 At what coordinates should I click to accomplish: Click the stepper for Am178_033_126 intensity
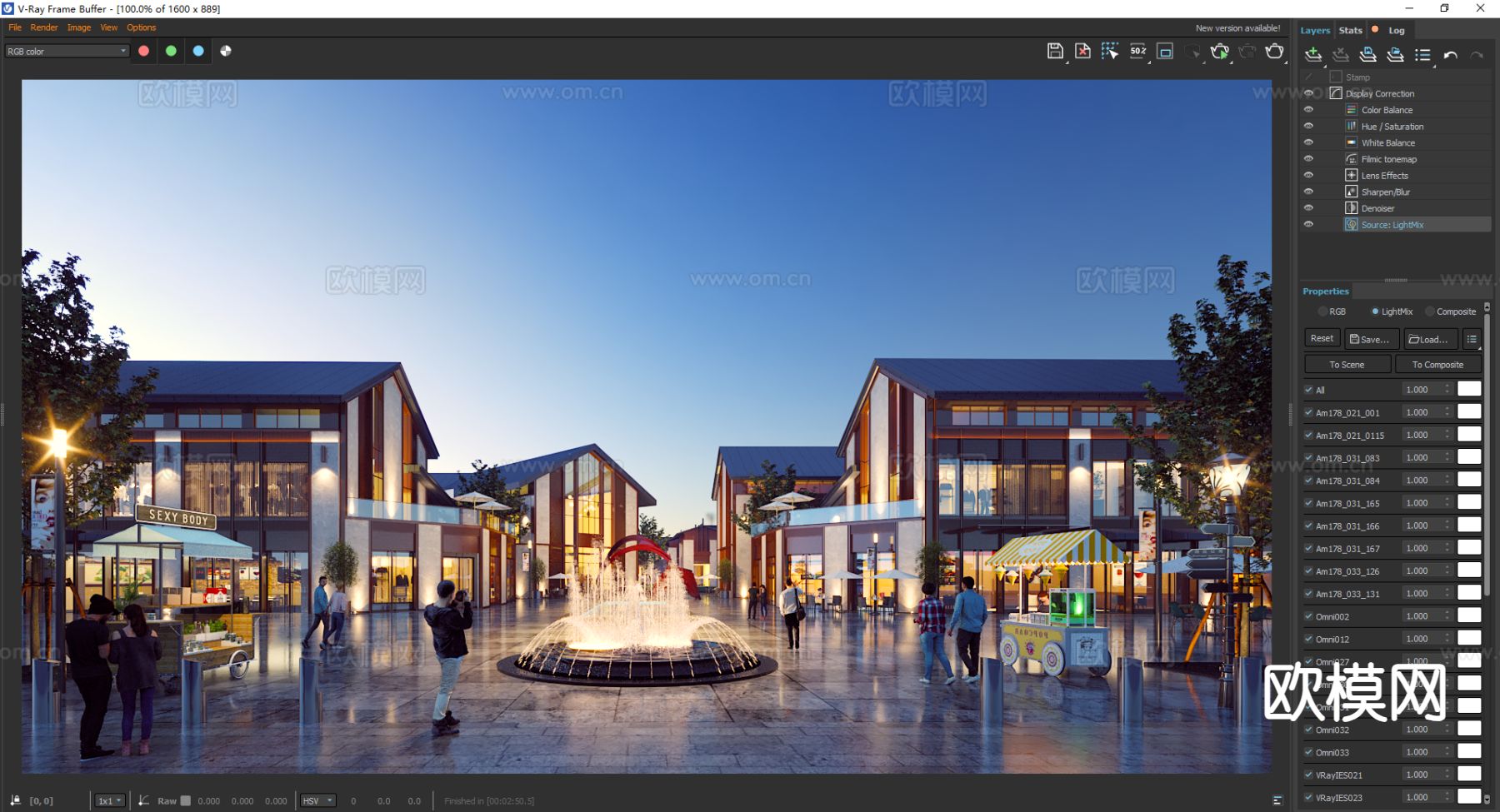coord(1447,570)
